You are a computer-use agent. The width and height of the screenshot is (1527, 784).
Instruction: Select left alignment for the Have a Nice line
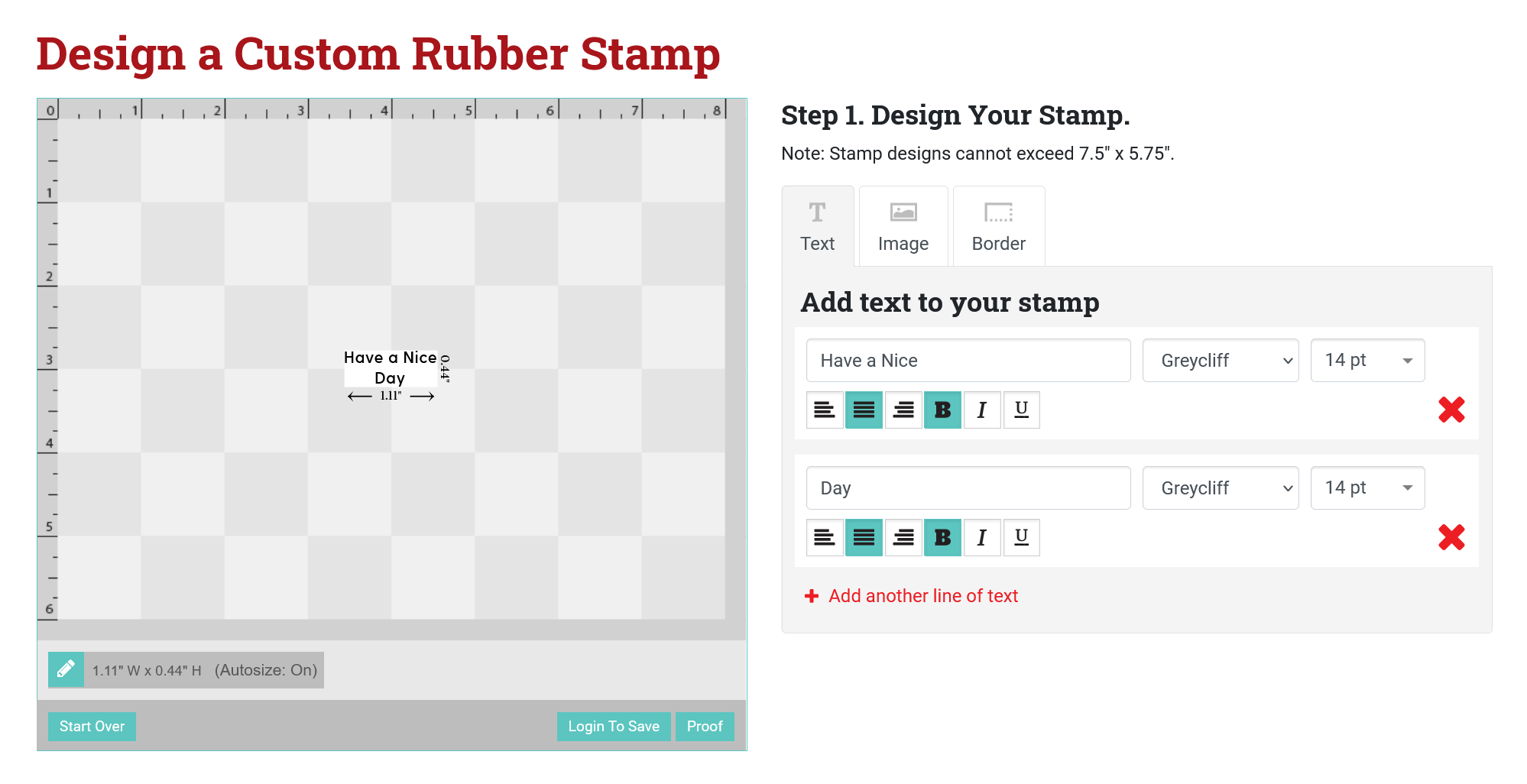(x=825, y=410)
